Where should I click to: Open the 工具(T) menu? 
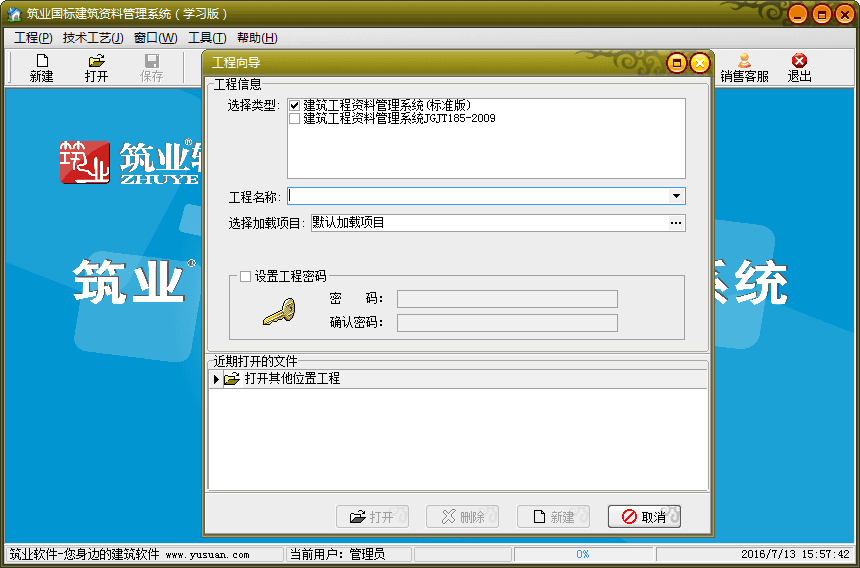point(207,38)
